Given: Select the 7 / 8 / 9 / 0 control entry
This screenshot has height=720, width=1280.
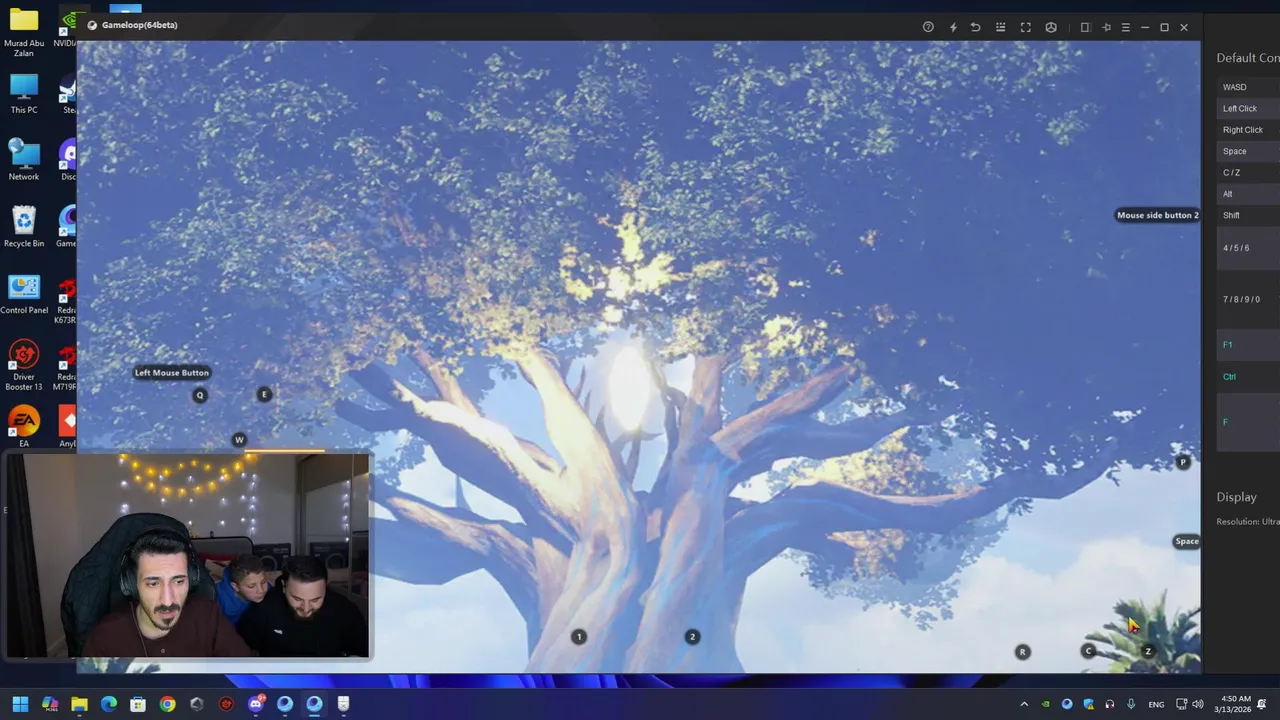Looking at the screenshot, I should coord(1248,300).
